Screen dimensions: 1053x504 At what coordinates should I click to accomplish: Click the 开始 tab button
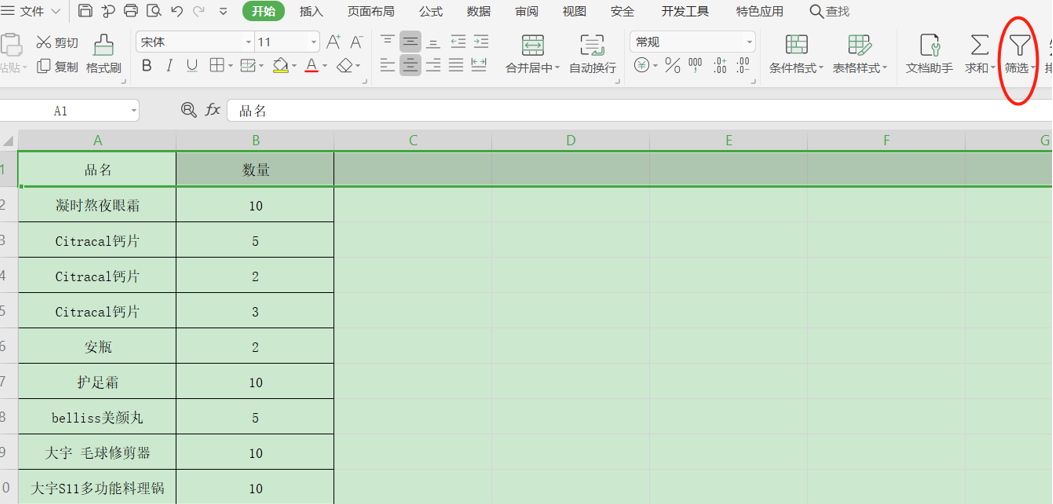263,11
